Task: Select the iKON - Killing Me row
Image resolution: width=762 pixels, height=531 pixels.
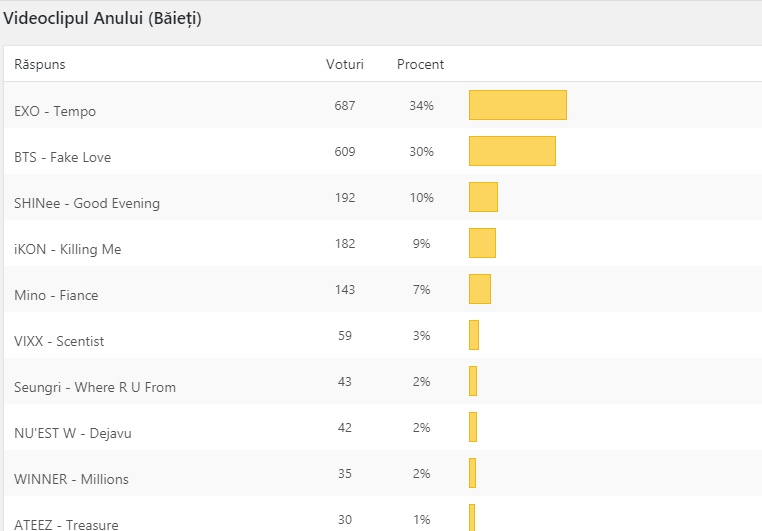Action: pyautogui.click(x=67, y=249)
